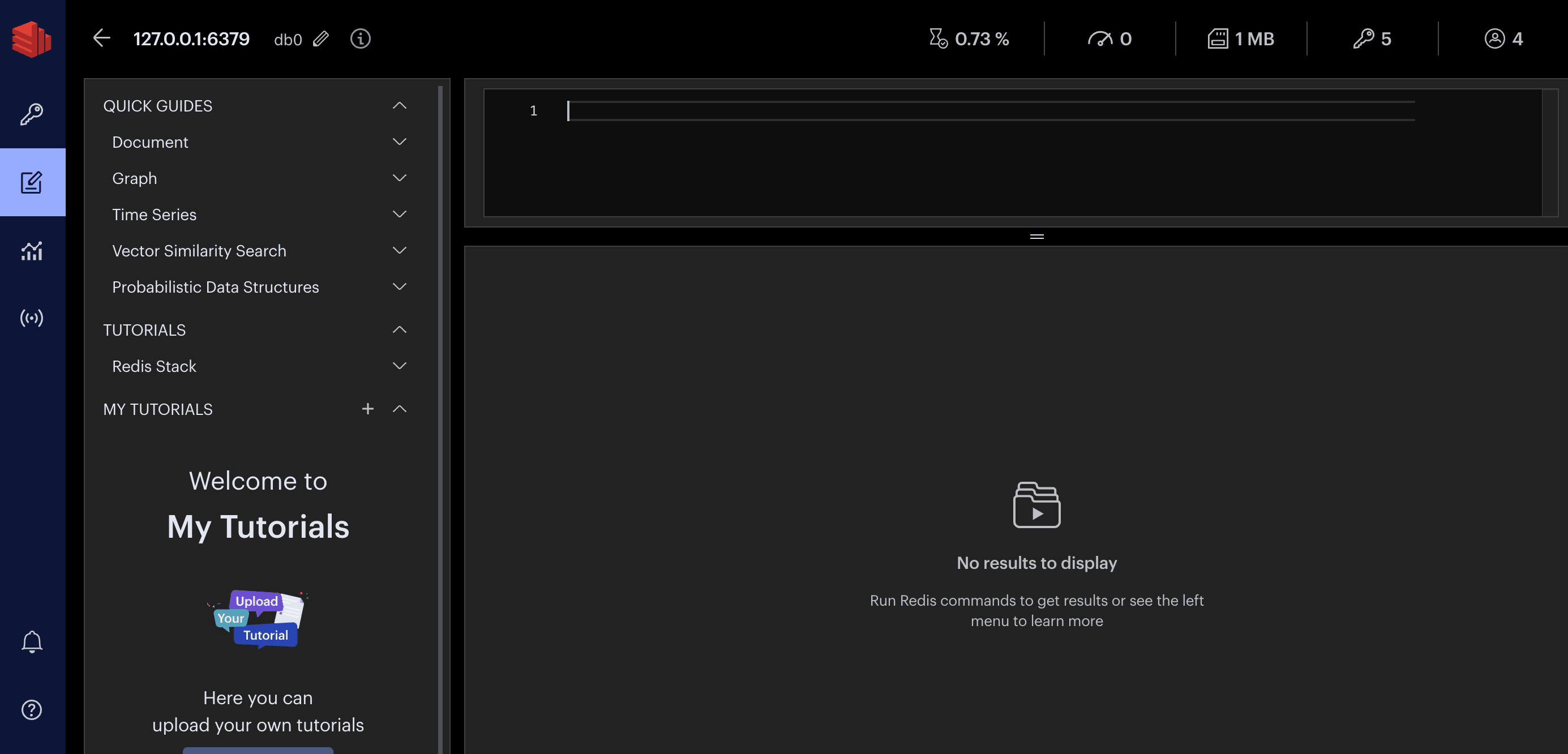The width and height of the screenshot is (1568, 754).
Task: Open the help question mark icon
Action: (x=32, y=710)
